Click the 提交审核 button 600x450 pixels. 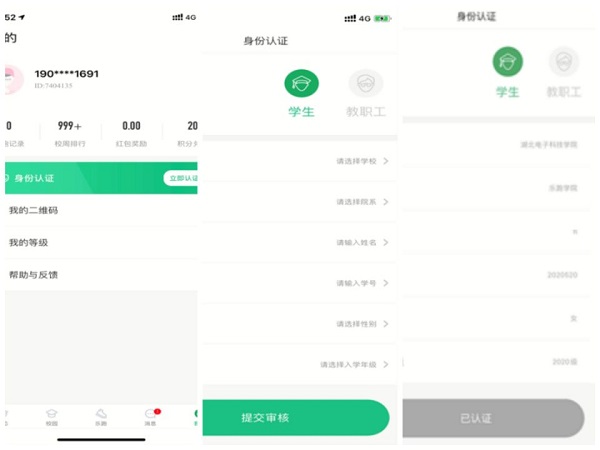296,417
